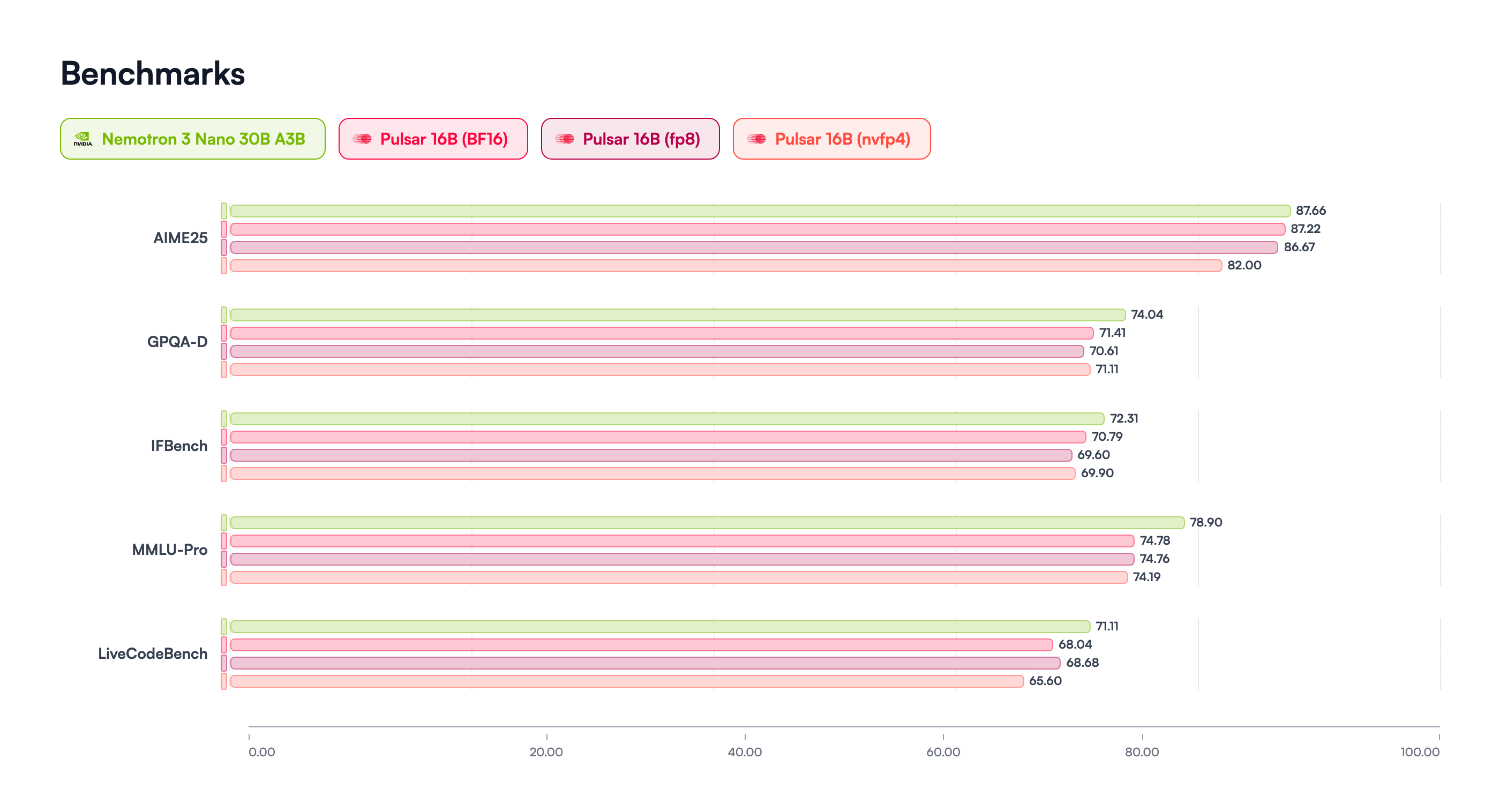Click the value 87.22 in the AIME25 group
Viewport: 1500px width, 812px height.
(1306, 229)
